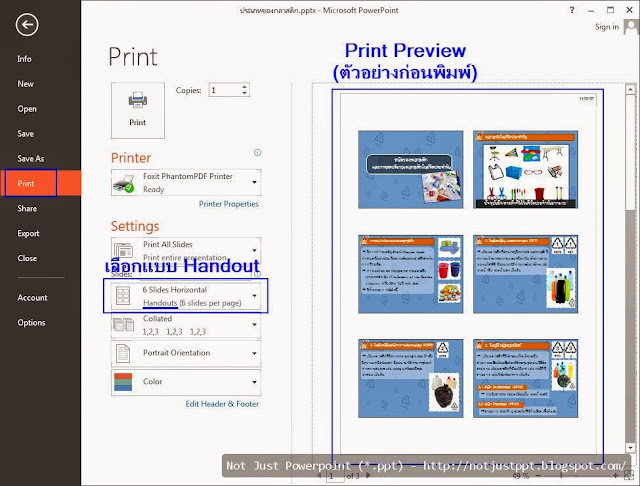Image resolution: width=640 pixels, height=486 pixels.
Task: Click the Zoom to Page fit icon
Action: point(627,476)
